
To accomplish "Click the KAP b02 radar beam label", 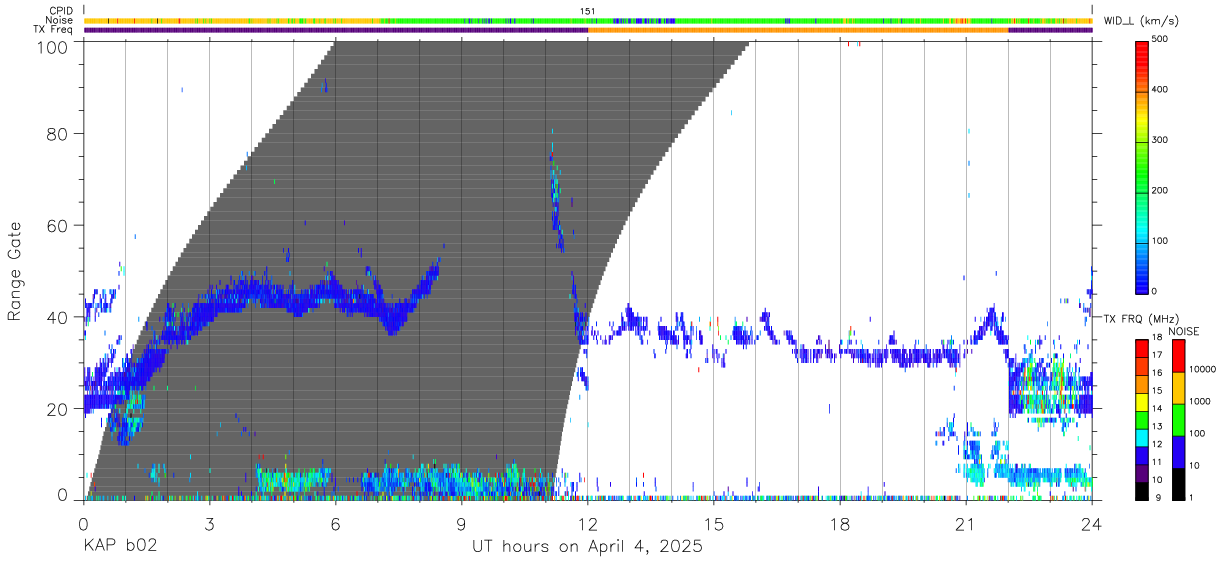I will [120, 547].
